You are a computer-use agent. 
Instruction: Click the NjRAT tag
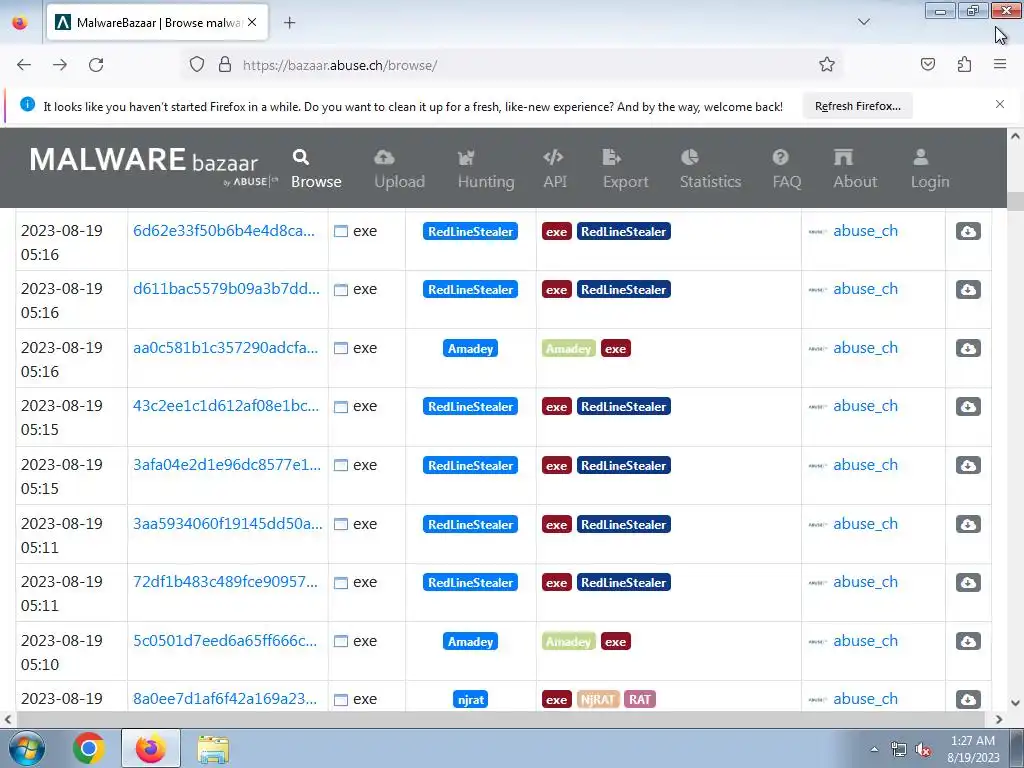coord(598,699)
